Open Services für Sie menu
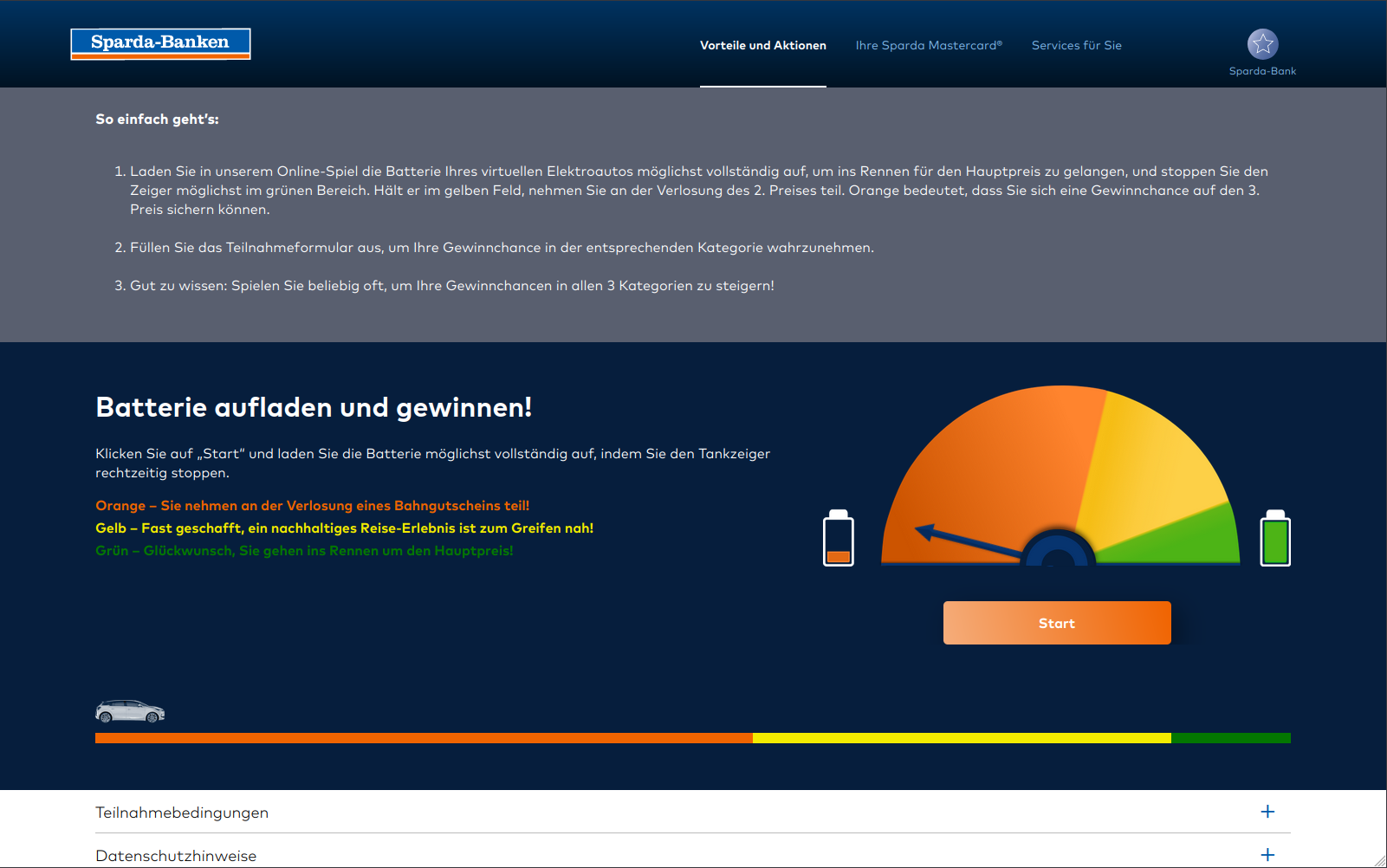1387x868 pixels. (1076, 45)
